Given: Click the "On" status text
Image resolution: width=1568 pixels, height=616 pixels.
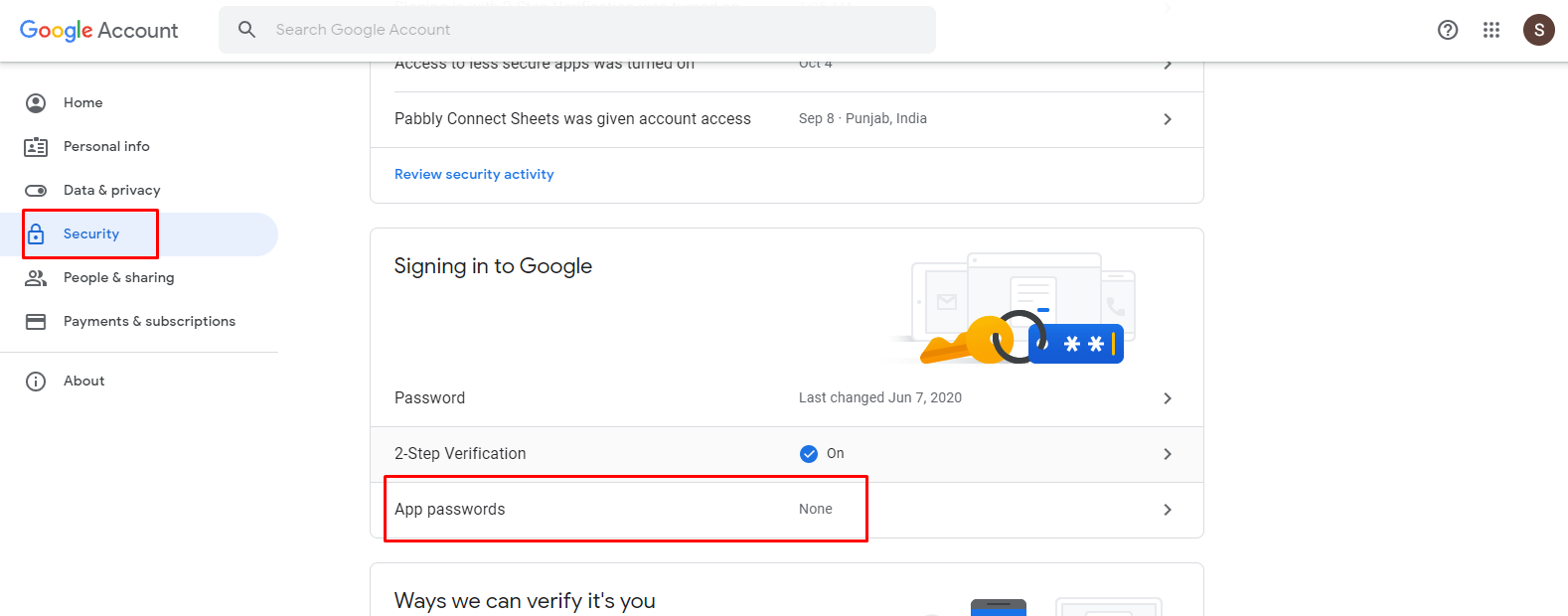Looking at the screenshot, I should point(836,453).
